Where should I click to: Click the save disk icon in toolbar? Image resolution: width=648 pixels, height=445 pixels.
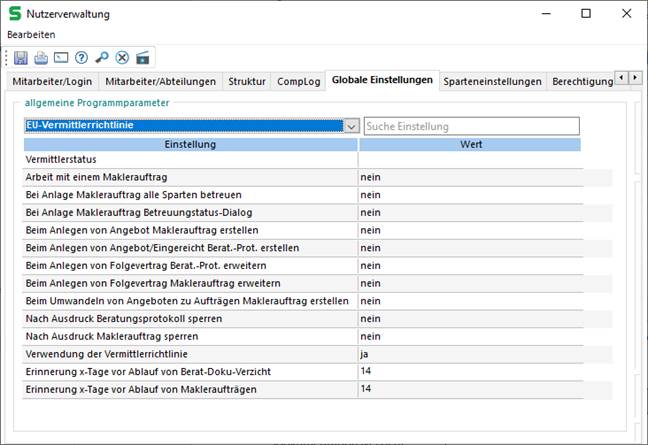click(x=20, y=57)
